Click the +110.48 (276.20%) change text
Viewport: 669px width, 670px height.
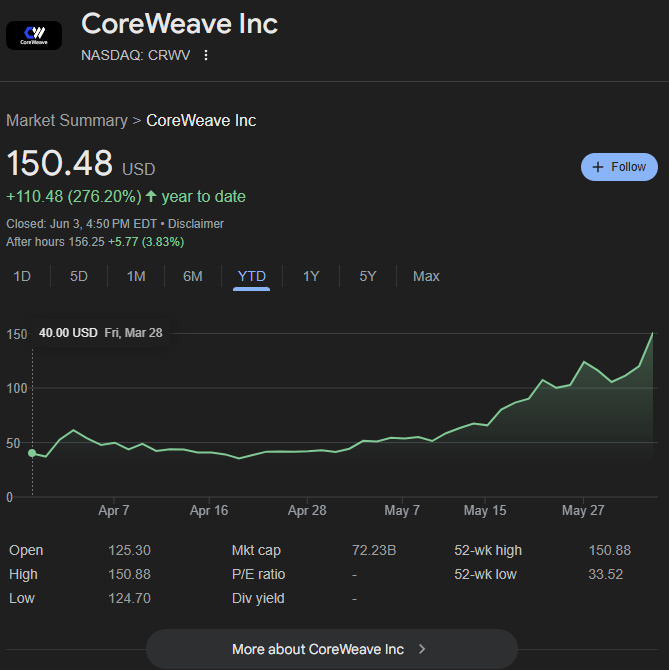click(x=74, y=197)
